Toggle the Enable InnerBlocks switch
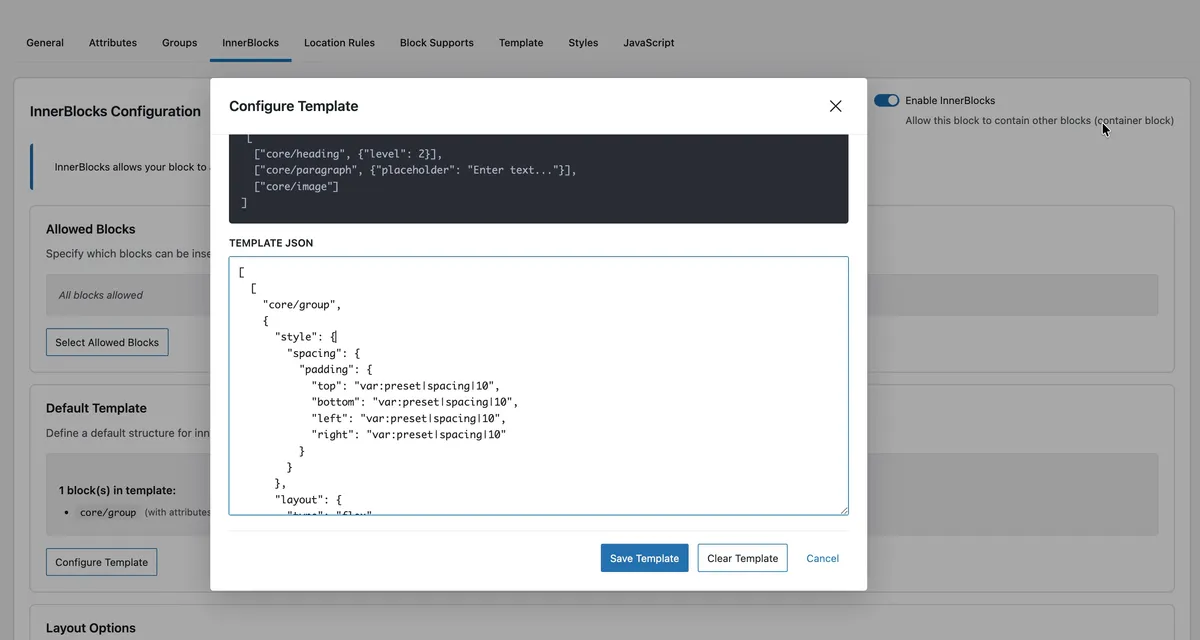 pos(886,100)
